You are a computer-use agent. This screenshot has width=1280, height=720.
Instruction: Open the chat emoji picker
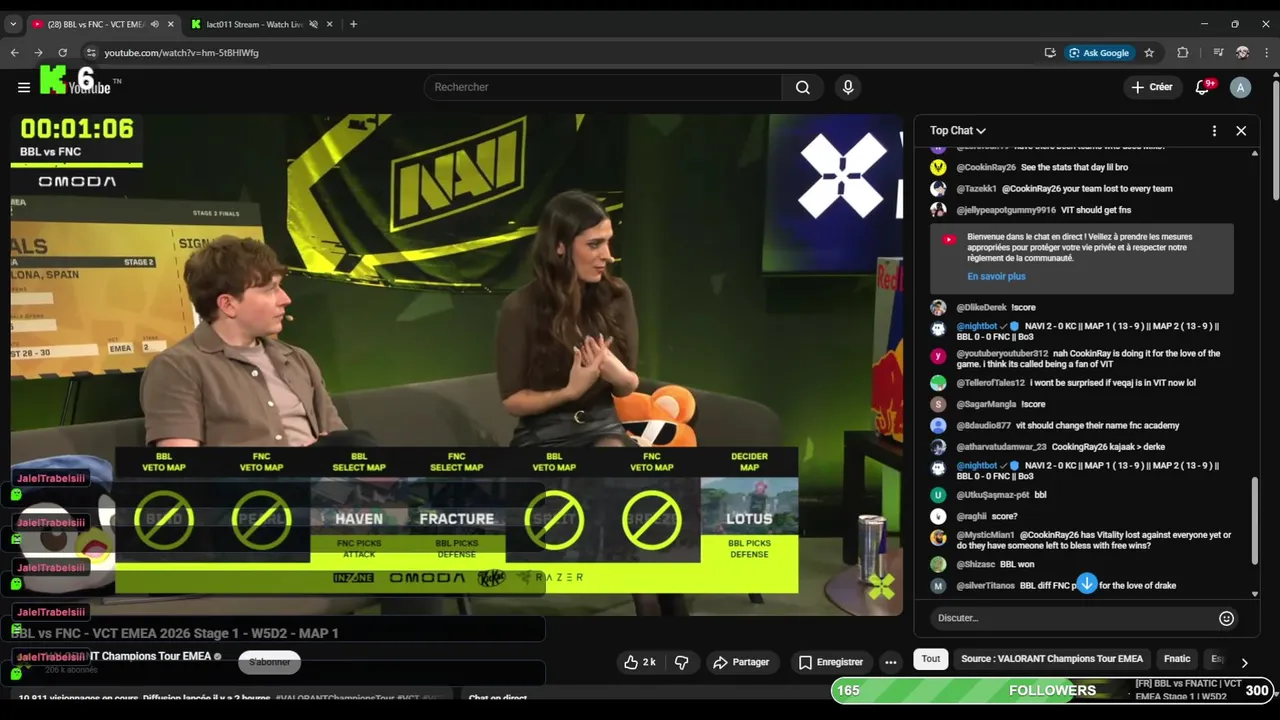point(1226,618)
